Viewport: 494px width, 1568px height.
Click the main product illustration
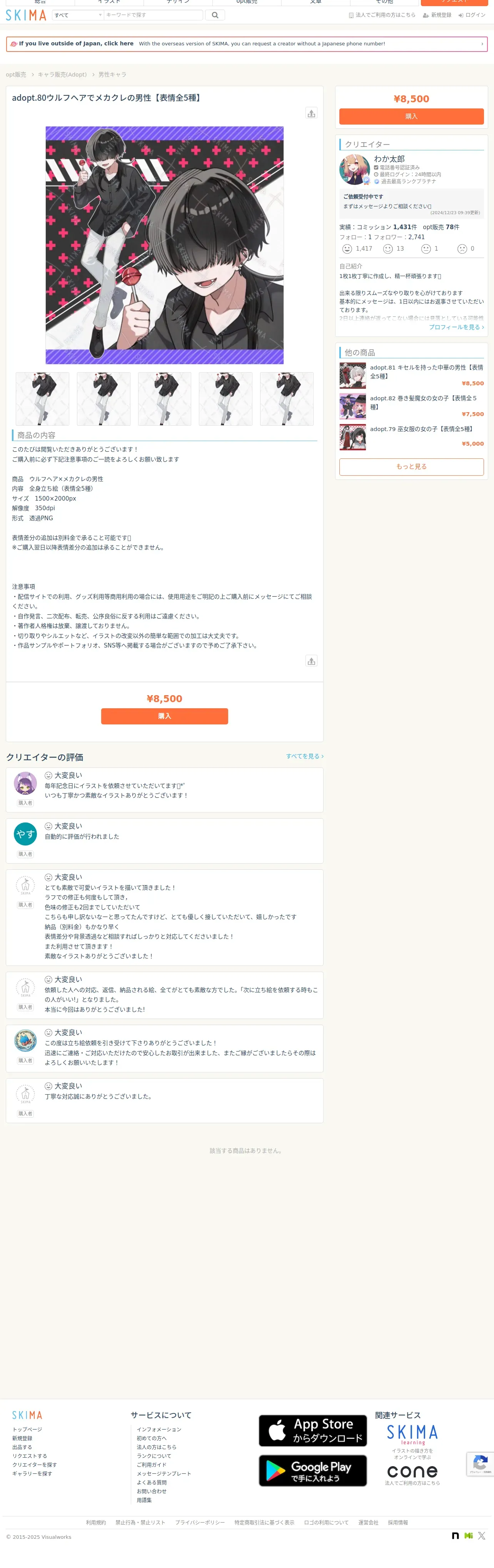coord(164,245)
